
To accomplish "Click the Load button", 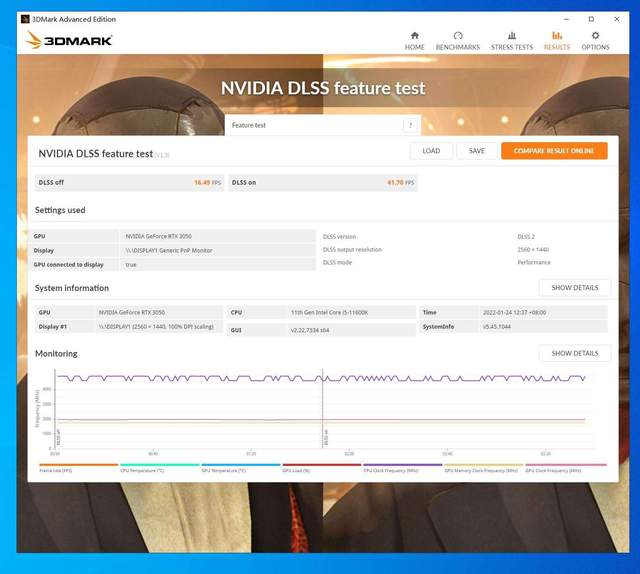I will [x=431, y=151].
